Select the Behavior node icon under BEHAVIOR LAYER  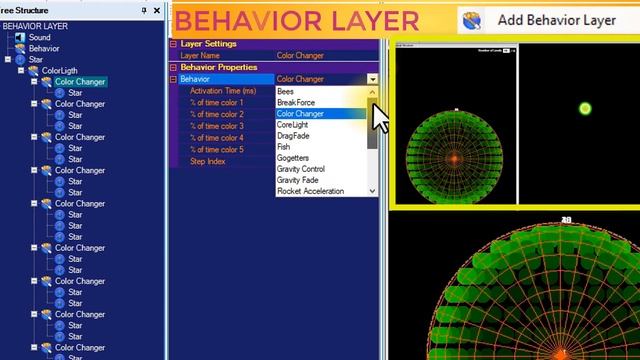[x=20, y=49]
